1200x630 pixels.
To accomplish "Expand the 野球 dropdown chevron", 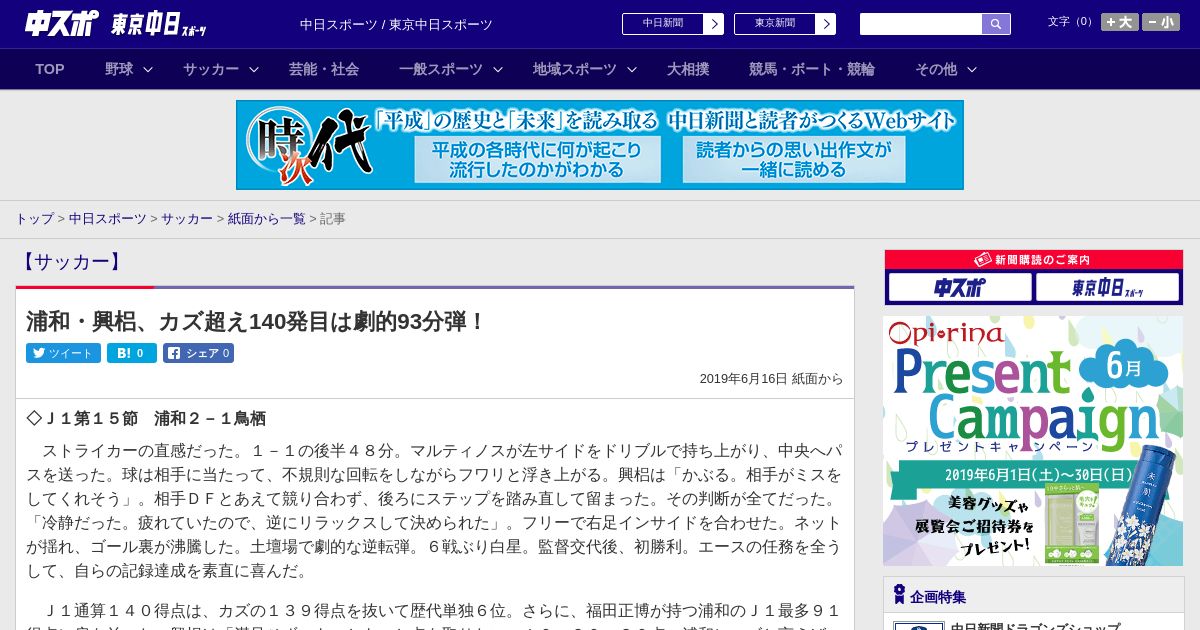I will click(x=148, y=69).
